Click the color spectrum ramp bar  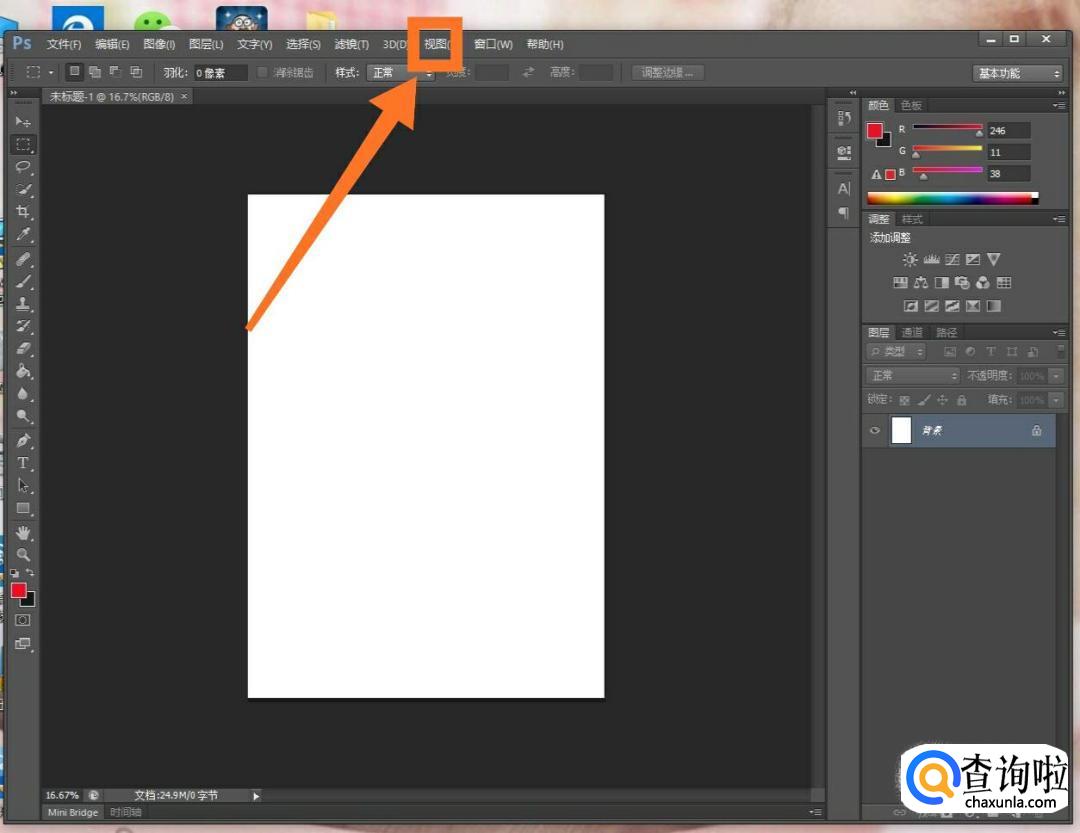pyautogui.click(x=951, y=198)
